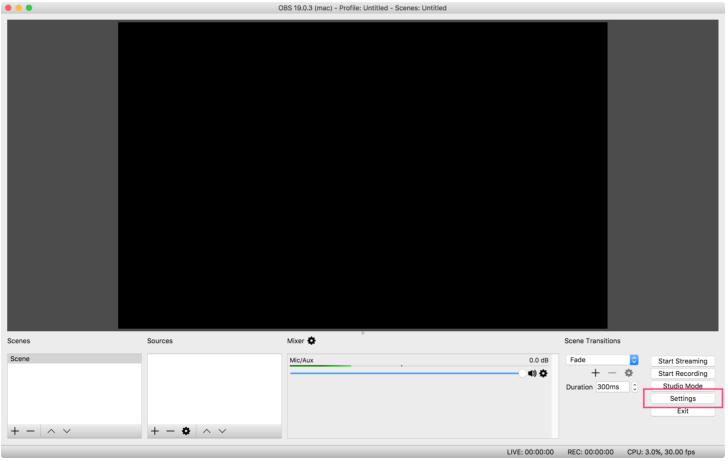Open source properties gear icon
The width and height of the screenshot is (728, 461).
point(186,431)
